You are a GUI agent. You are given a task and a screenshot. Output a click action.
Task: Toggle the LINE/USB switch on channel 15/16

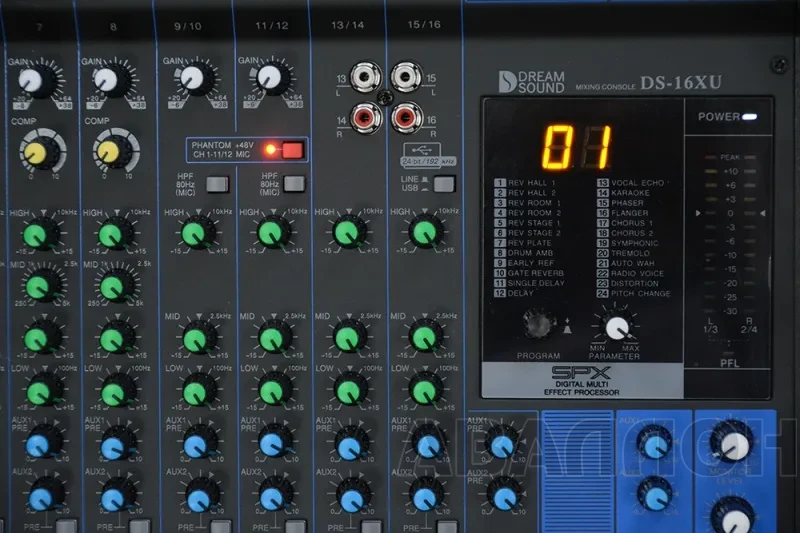443,184
